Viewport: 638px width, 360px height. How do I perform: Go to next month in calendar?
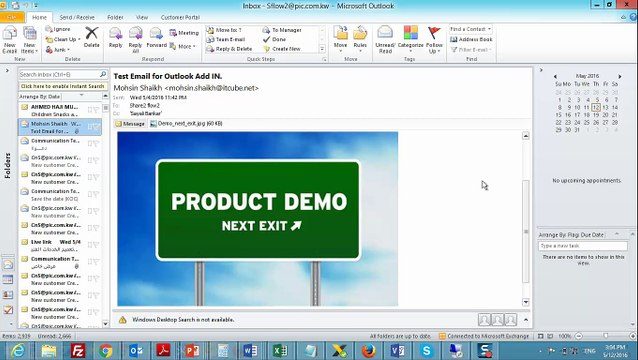coord(620,76)
